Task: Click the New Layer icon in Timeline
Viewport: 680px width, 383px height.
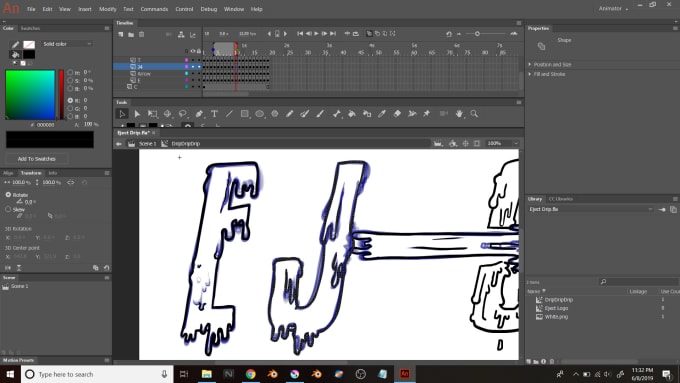Action: pos(121,34)
